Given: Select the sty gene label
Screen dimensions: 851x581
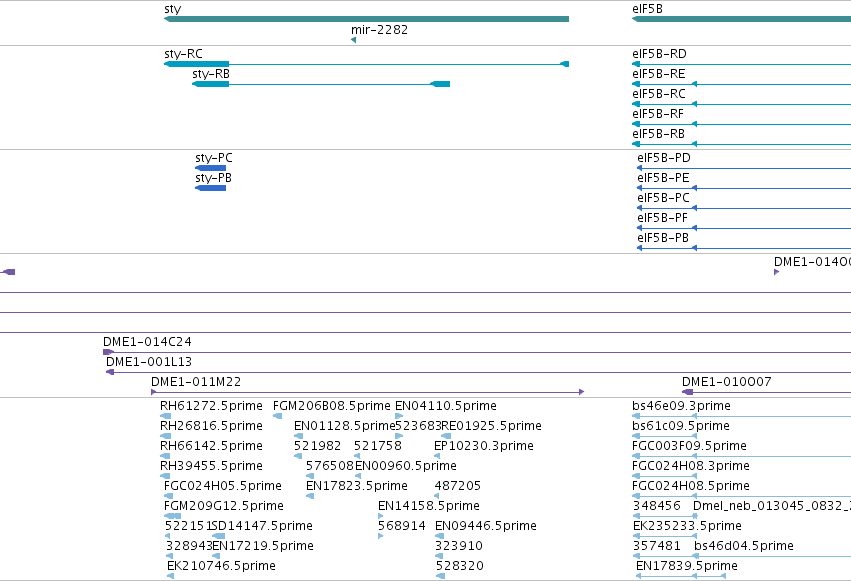Looking at the screenshot, I should [x=173, y=9].
